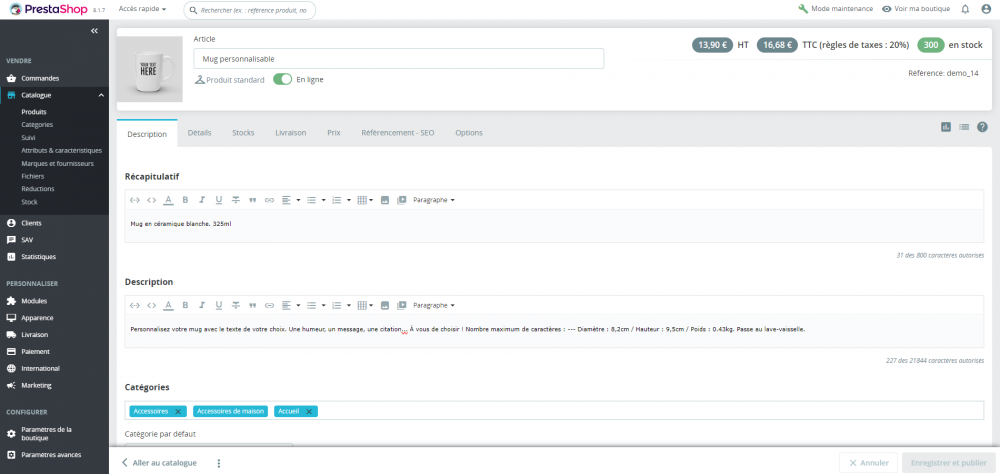Click insert link icon in Description toolbar
This screenshot has height=474, width=1000.
click(269, 305)
